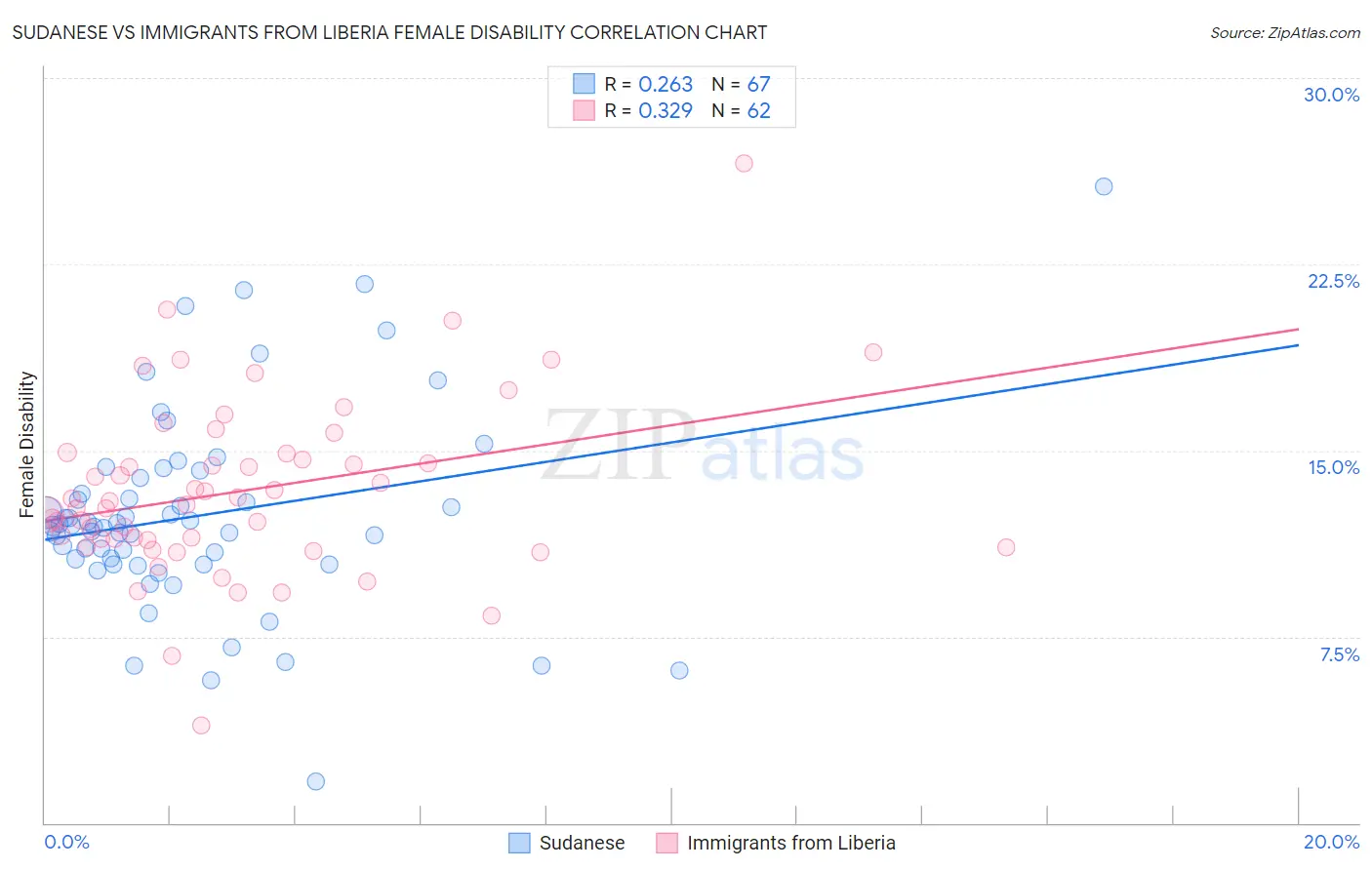Click the blue swatch beside R = 0.263
The width and height of the screenshot is (1372, 870).
point(584,84)
